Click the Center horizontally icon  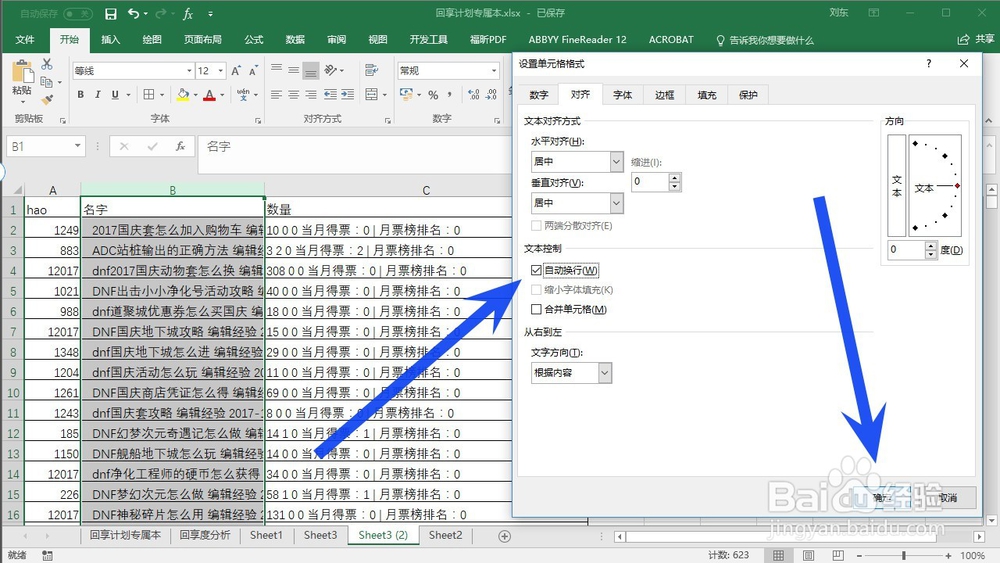point(293,94)
